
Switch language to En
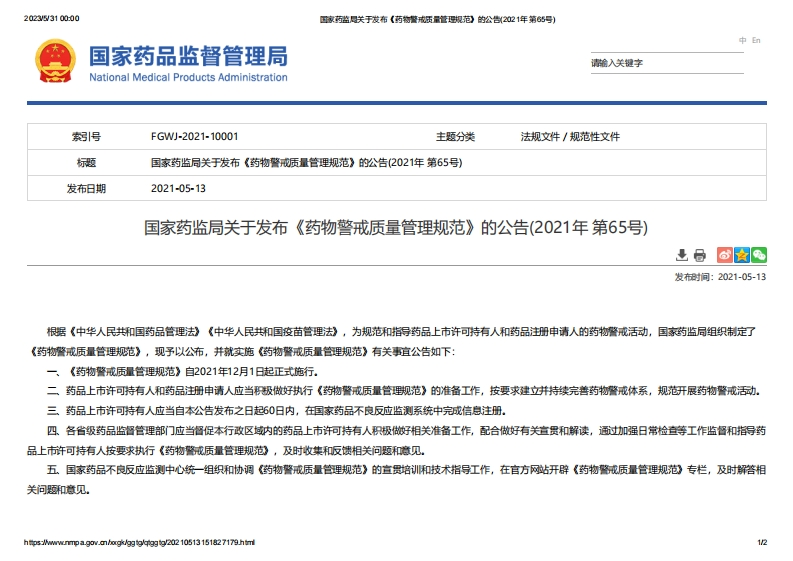(756, 40)
